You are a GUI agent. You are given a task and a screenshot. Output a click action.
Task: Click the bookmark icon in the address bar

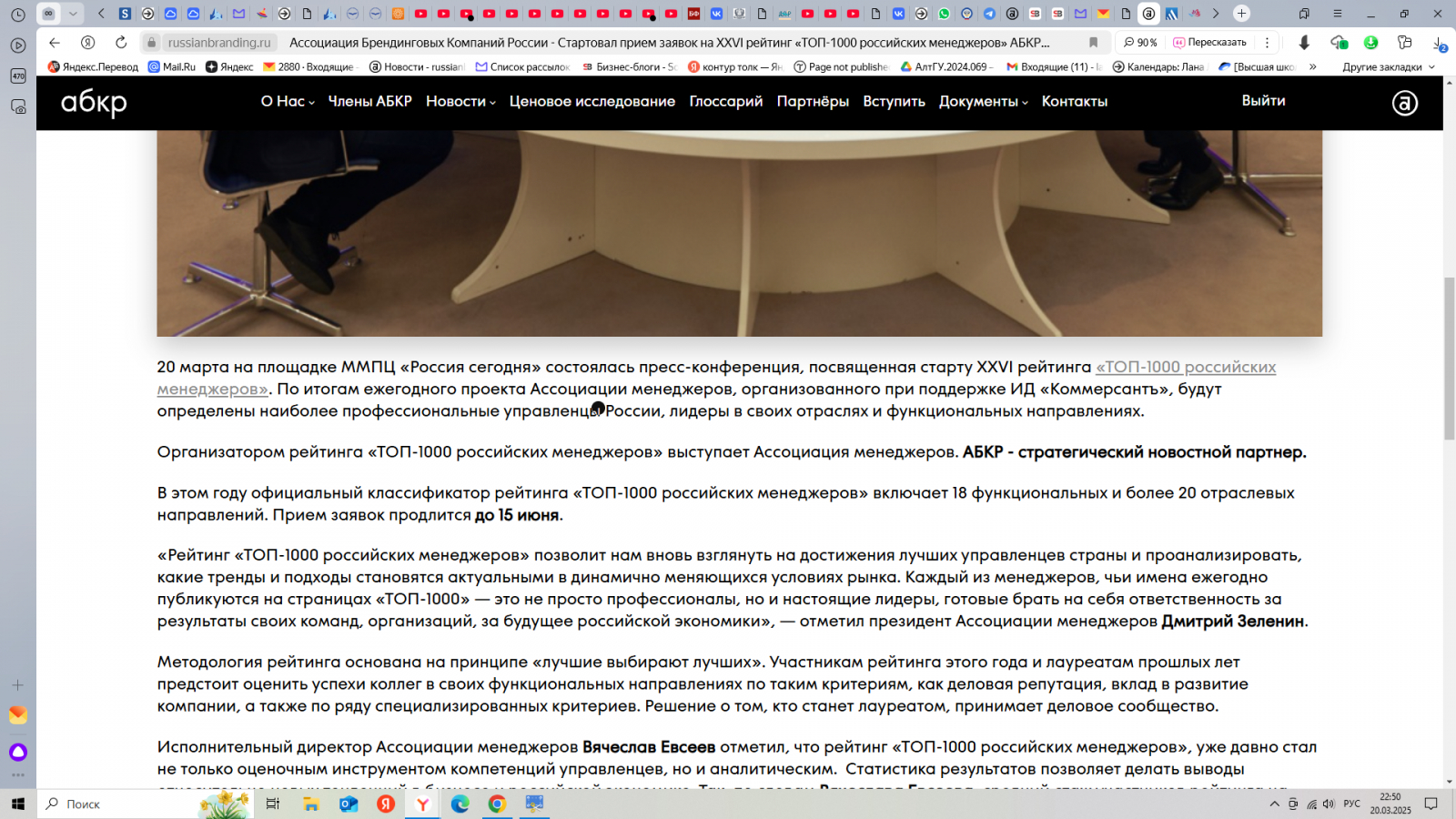pyautogui.click(x=1093, y=43)
